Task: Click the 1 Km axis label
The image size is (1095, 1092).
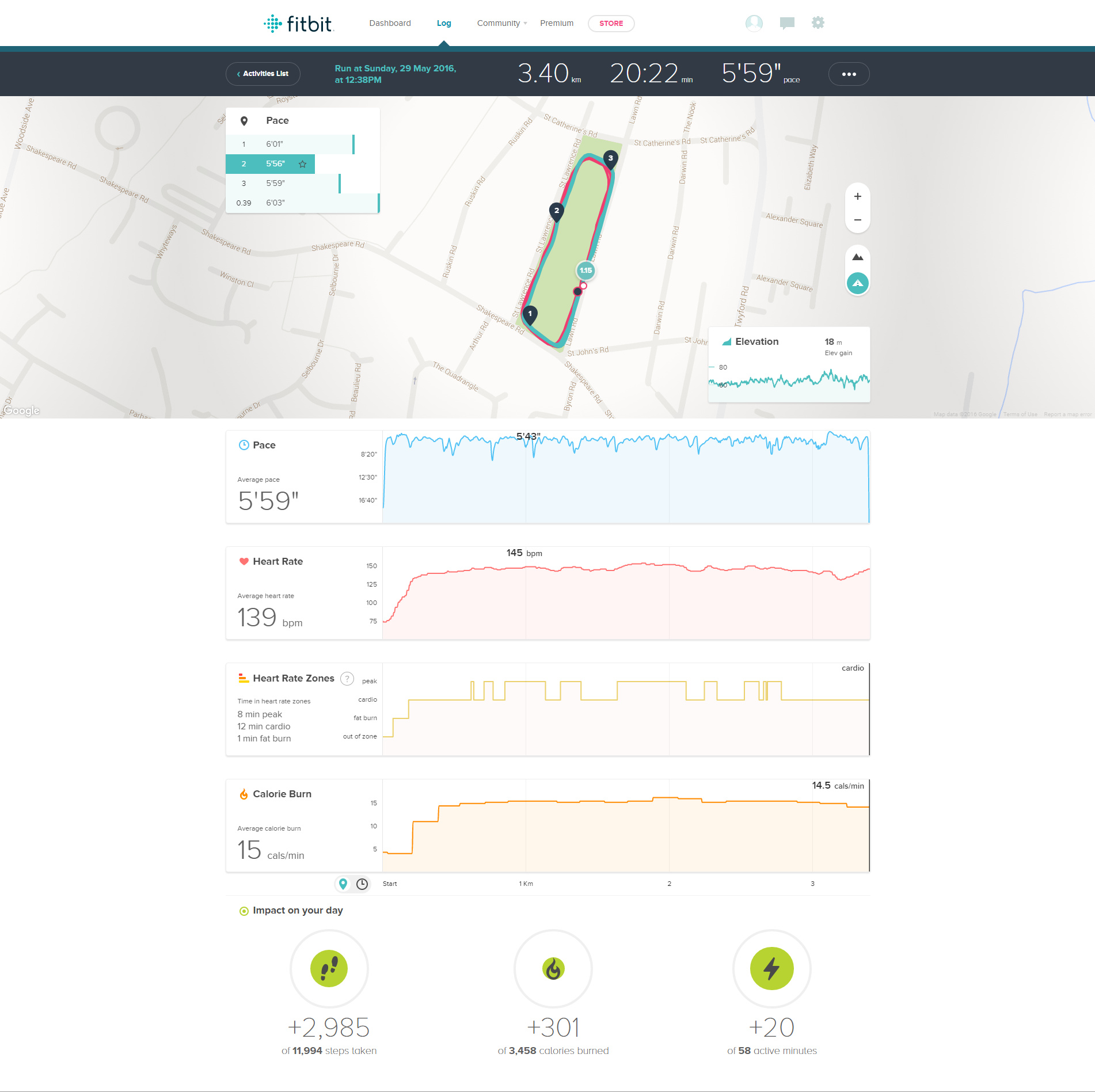Action: click(526, 884)
